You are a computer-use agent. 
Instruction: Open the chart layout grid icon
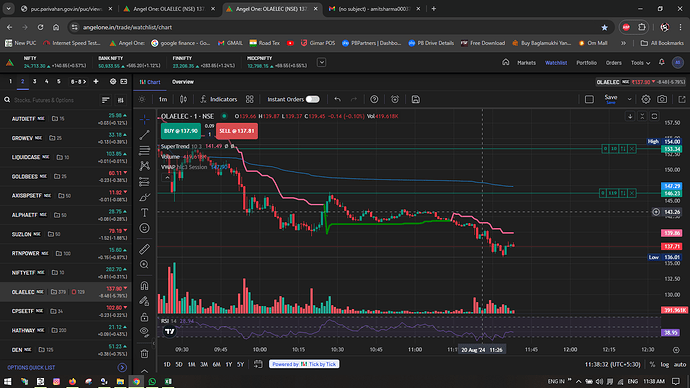coord(250,99)
